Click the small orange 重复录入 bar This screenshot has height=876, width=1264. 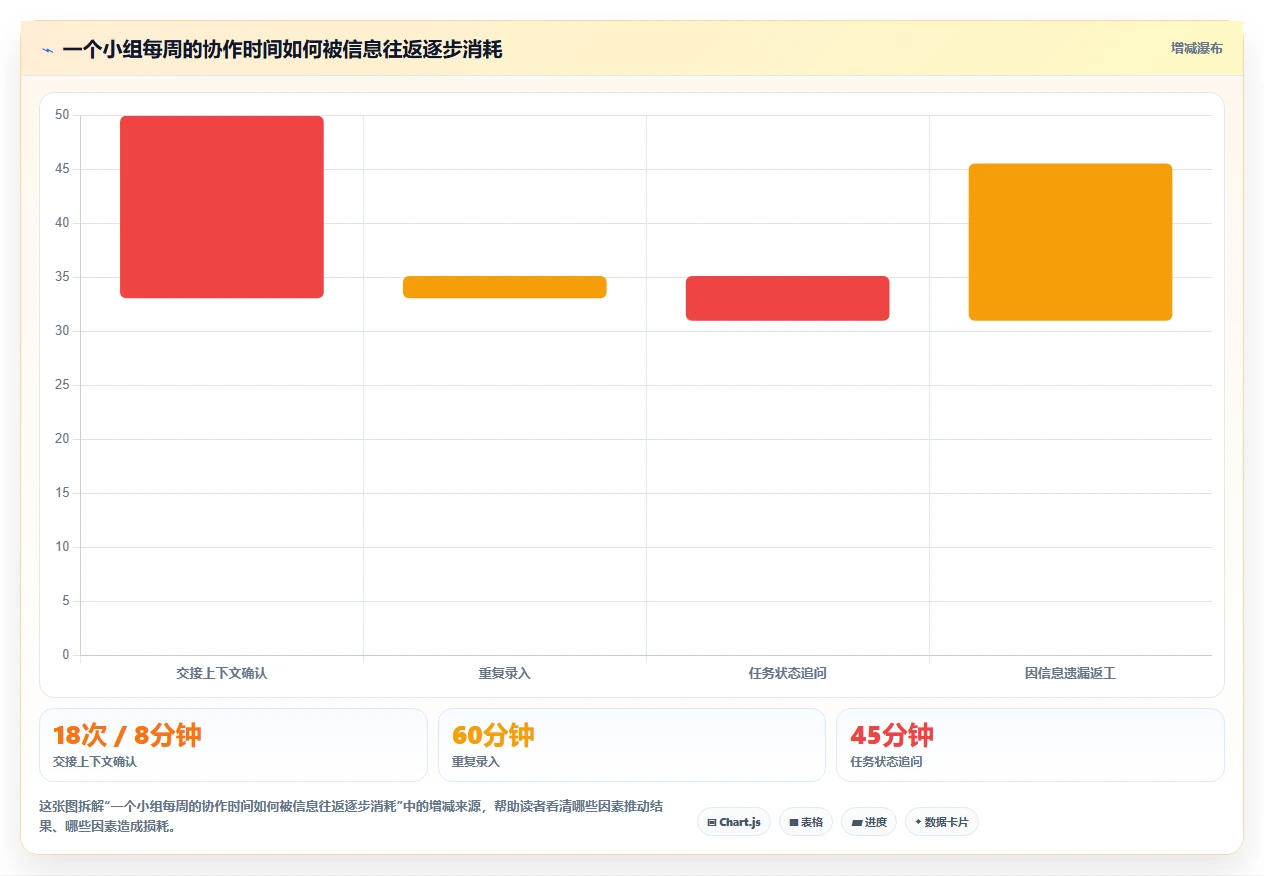click(505, 287)
